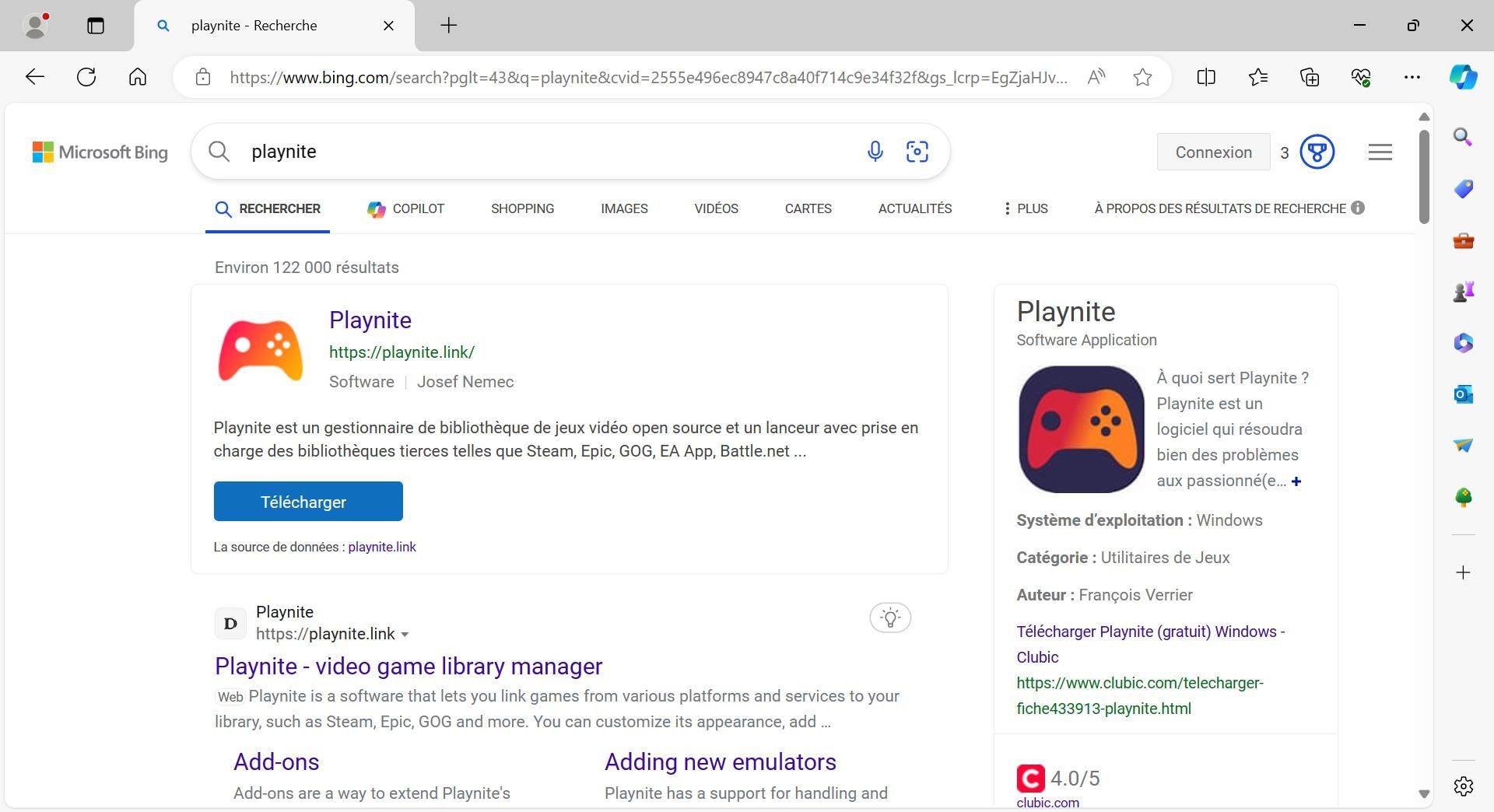
Task: Add this page to favorites star
Action: 1142,77
